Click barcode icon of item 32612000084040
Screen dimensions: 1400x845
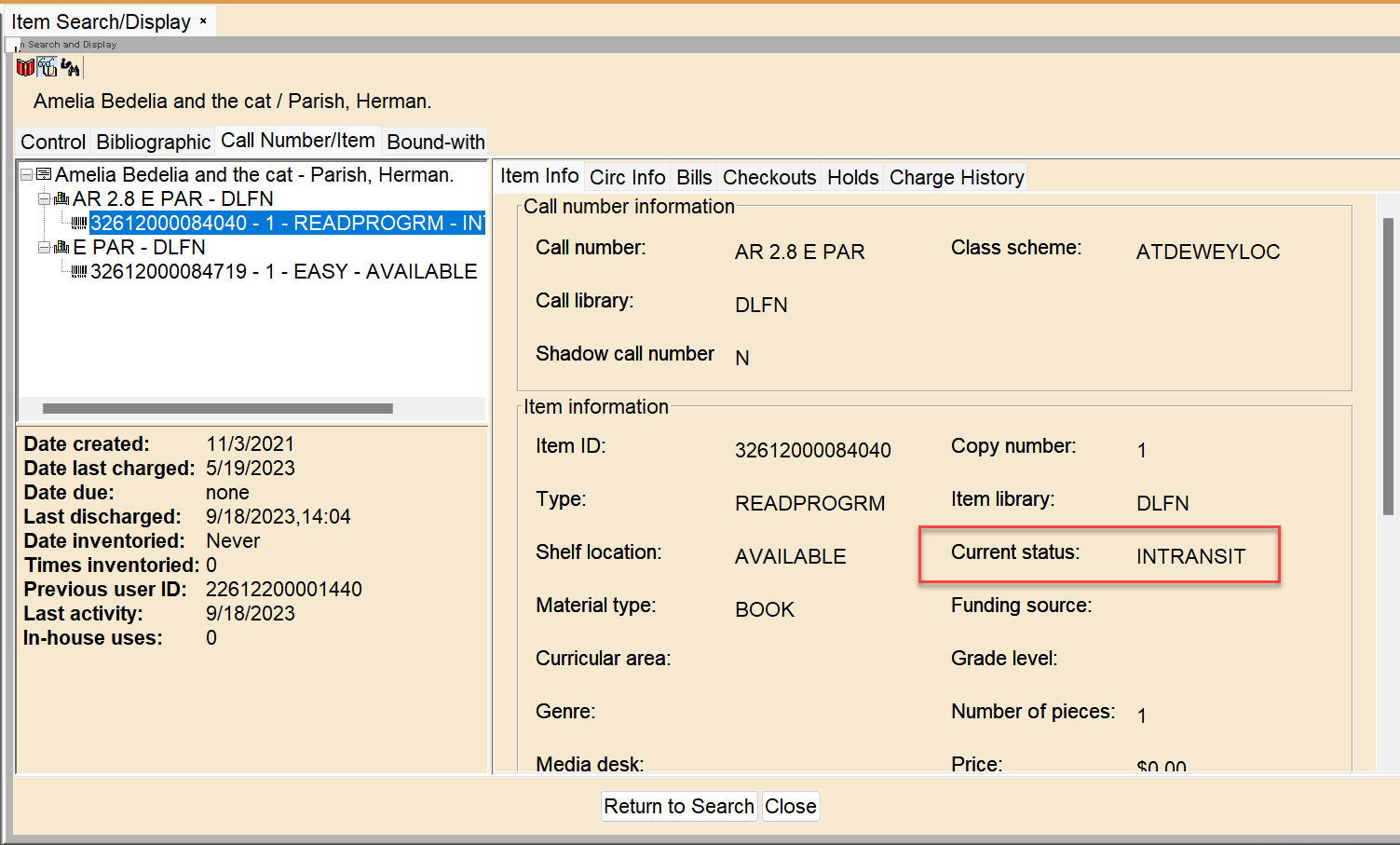(x=79, y=223)
